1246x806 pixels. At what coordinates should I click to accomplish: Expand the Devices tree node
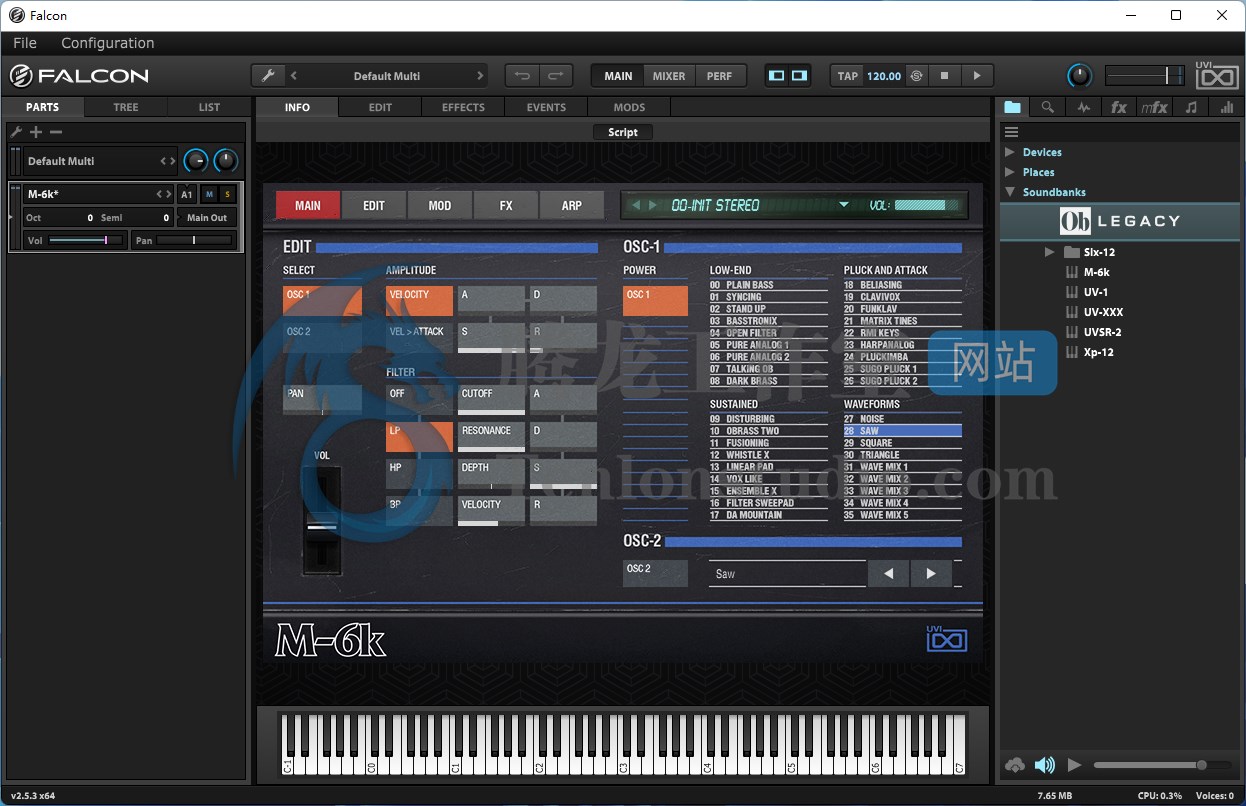click(1010, 152)
